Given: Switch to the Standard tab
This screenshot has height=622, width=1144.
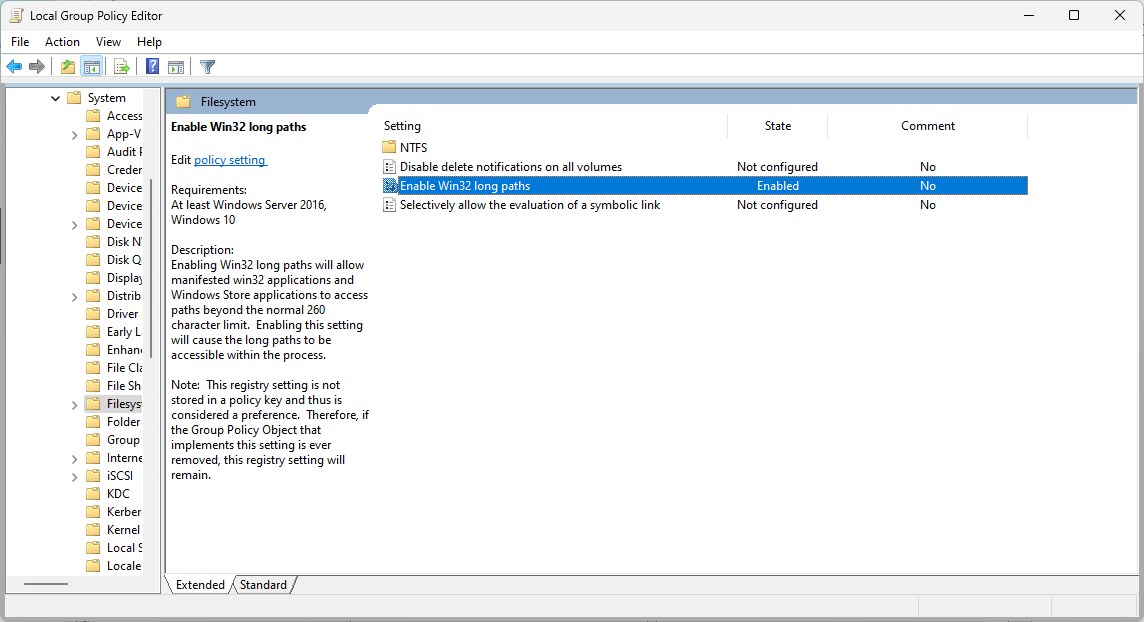Looking at the screenshot, I should click(x=263, y=585).
